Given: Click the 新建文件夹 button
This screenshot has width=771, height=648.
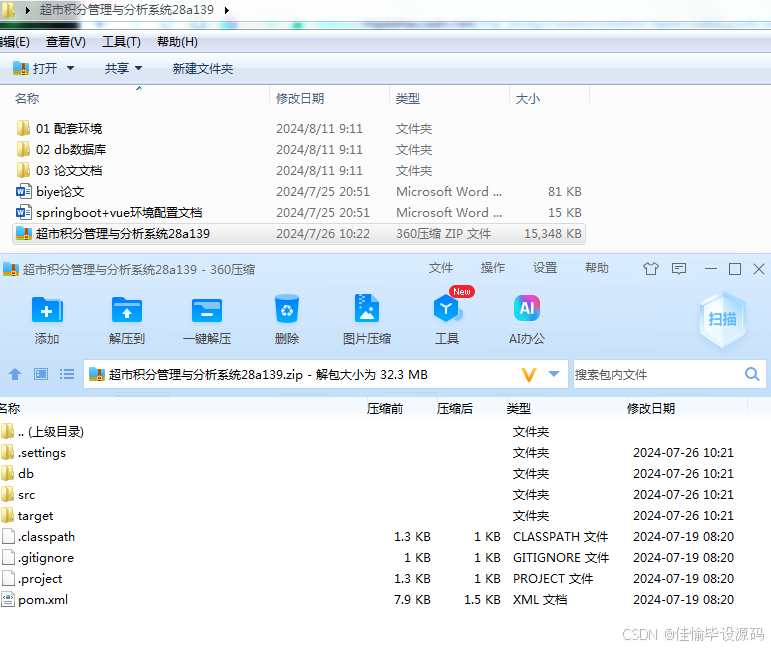Looking at the screenshot, I should click(x=203, y=69).
